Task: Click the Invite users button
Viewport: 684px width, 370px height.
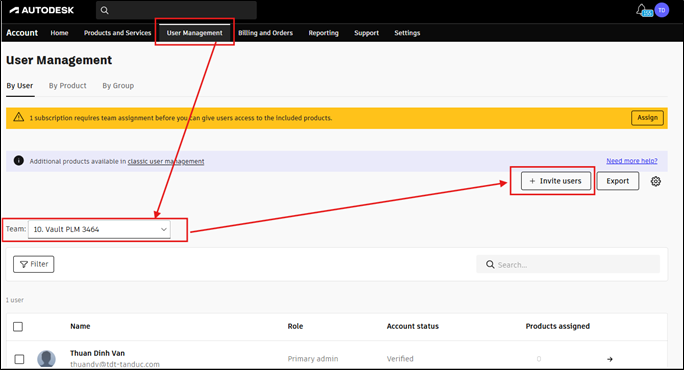Action: pos(556,181)
